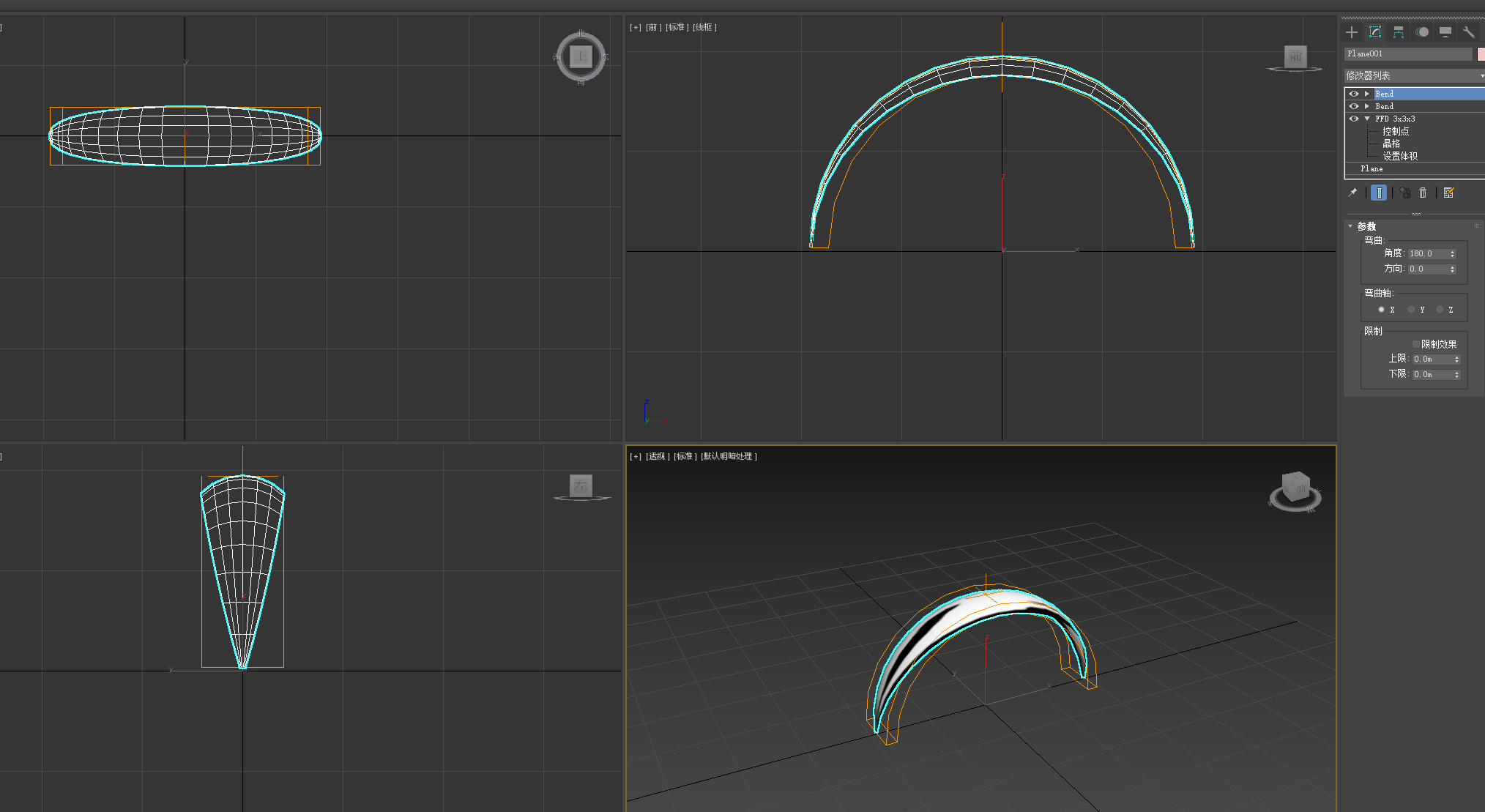Hide the second Bend modifier's eye
The width and height of the screenshot is (1485, 812).
1354,106
